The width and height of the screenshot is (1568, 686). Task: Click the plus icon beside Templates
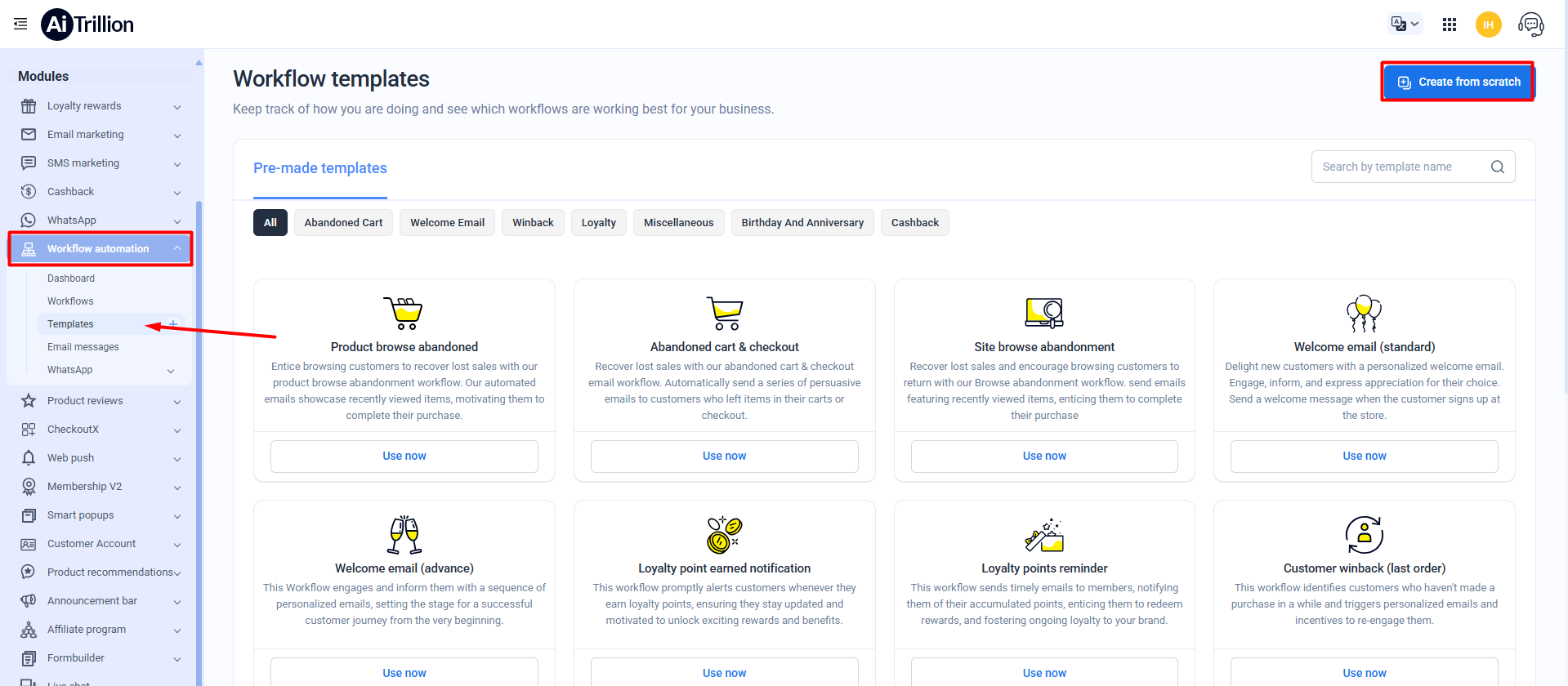pos(173,324)
